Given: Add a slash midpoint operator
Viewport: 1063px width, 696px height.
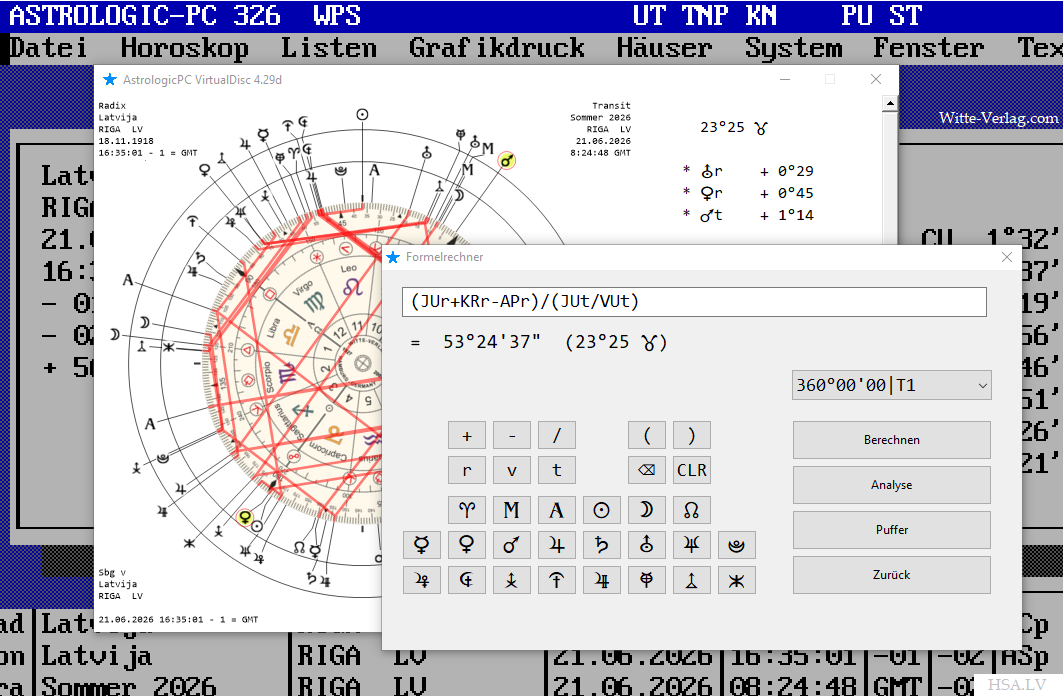Looking at the screenshot, I should pos(557,435).
